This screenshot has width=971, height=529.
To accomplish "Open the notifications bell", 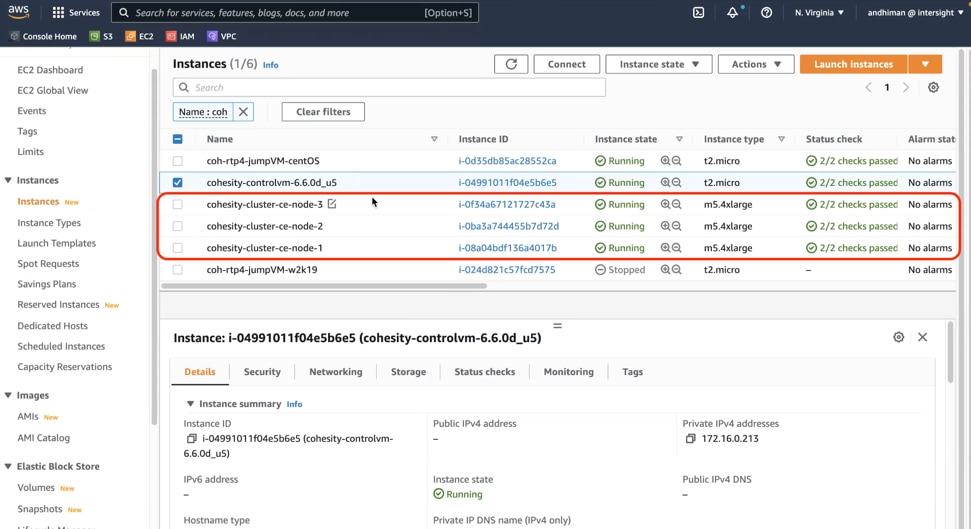I will coord(733,12).
